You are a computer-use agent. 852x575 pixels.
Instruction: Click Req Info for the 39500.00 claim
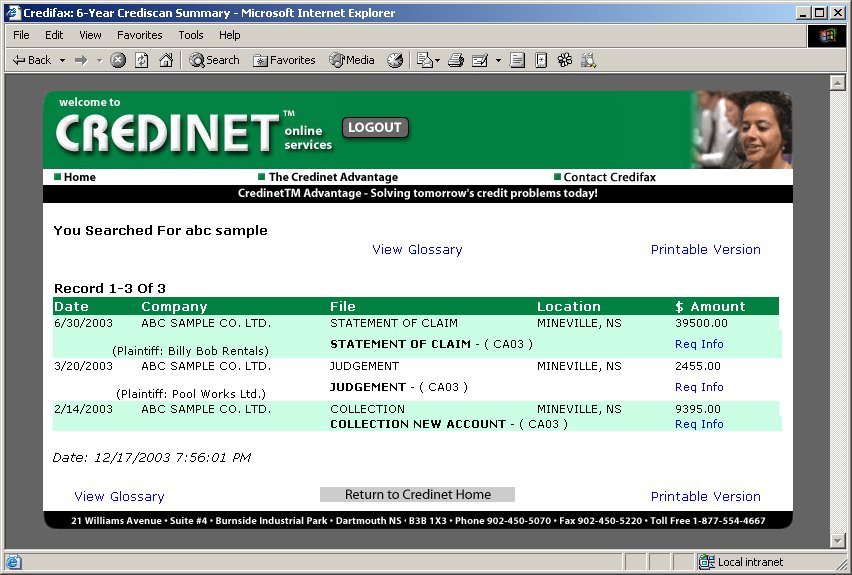(x=699, y=344)
